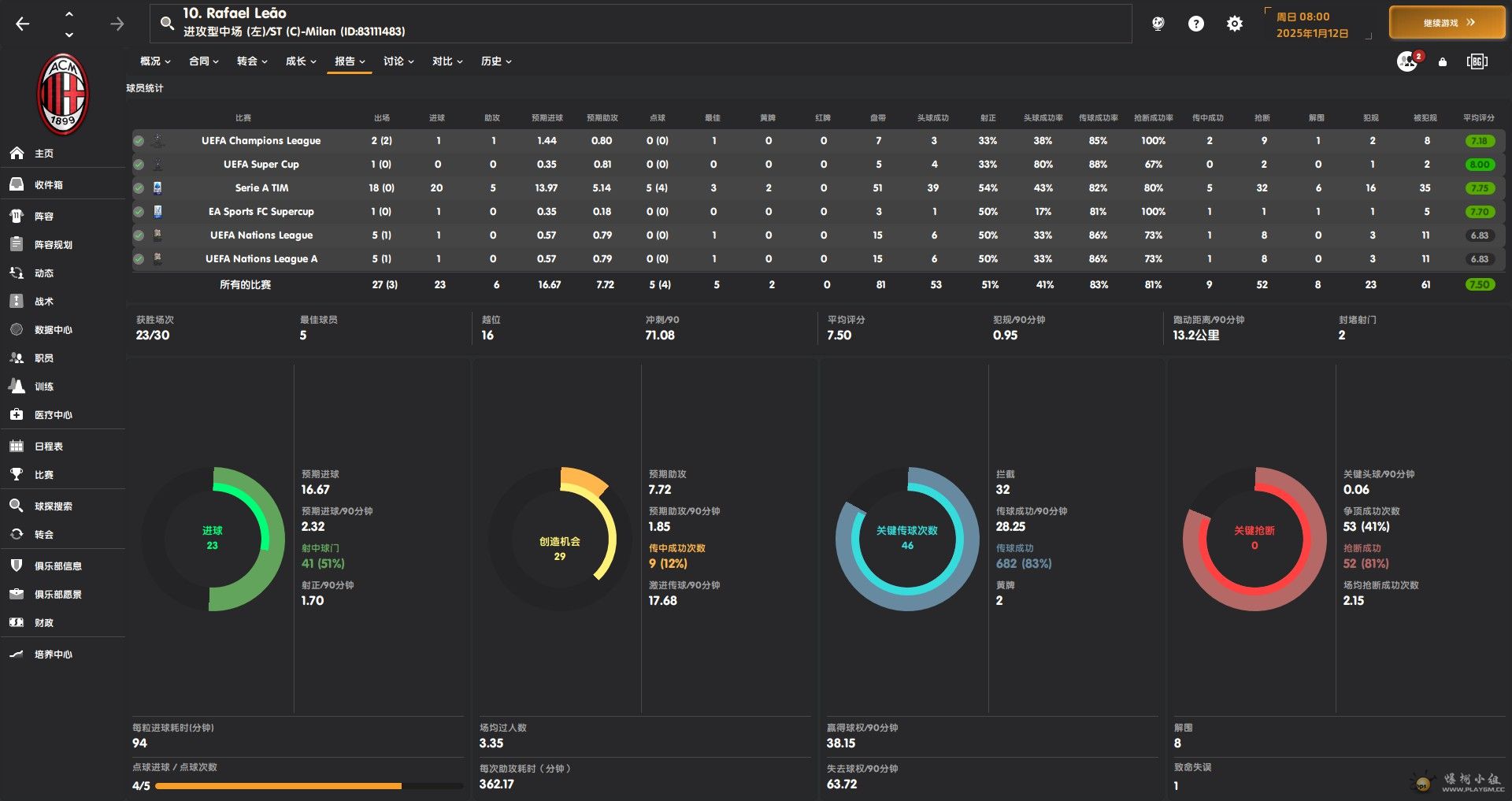
Task: Open 阵容规划 squad planner in sidebar
Action: [63, 245]
